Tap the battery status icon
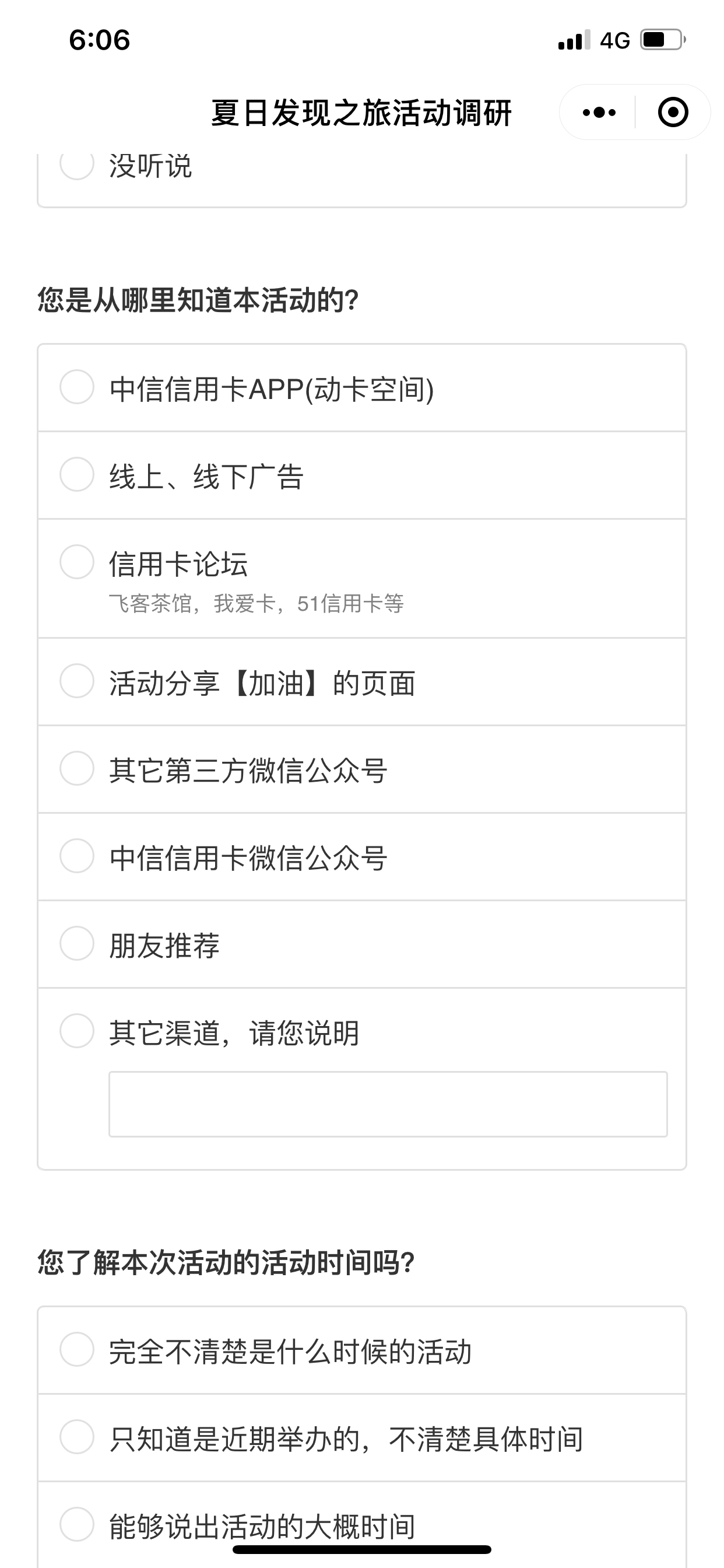 pyautogui.click(x=663, y=40)
